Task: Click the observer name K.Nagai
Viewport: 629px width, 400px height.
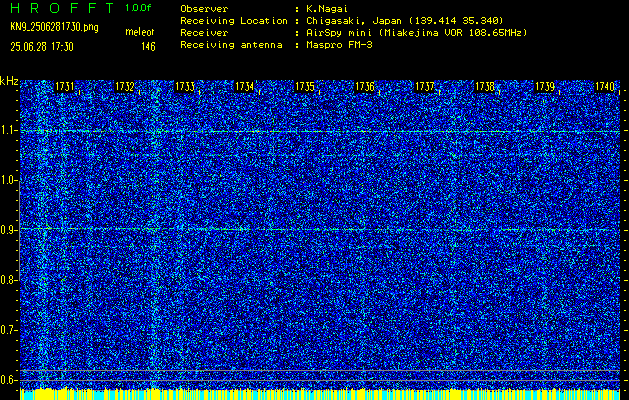Action: coord(327,9)
